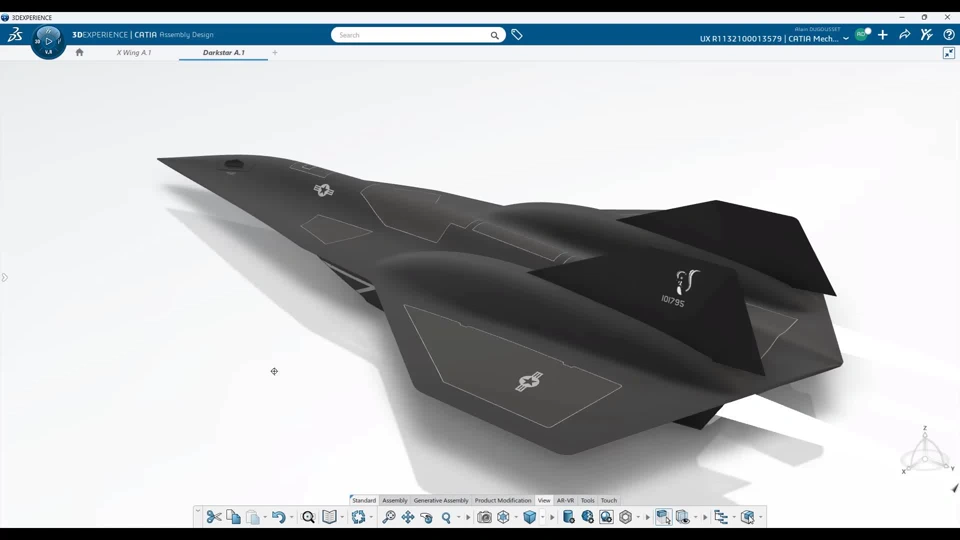Open the Standard toolbar tab
This screenshot has width=960, height=540.
pyautogui.click(x=364, y=500)
